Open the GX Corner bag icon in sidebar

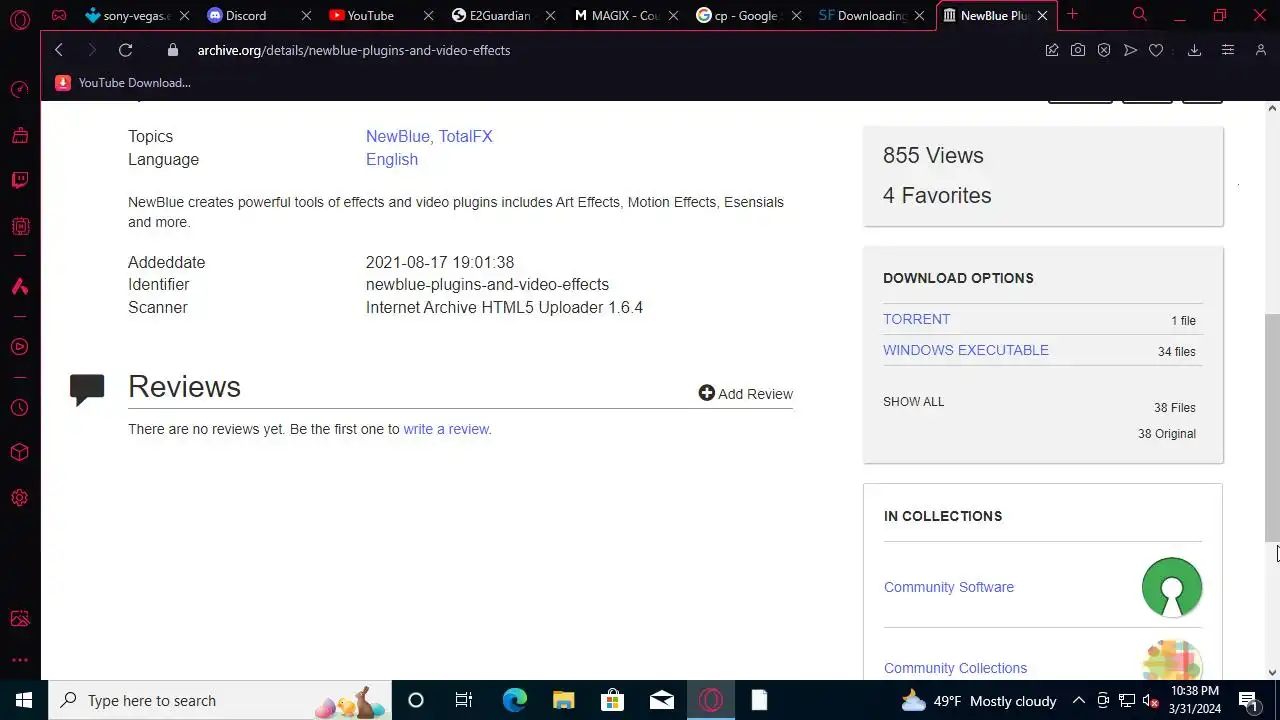coord(19,135)
